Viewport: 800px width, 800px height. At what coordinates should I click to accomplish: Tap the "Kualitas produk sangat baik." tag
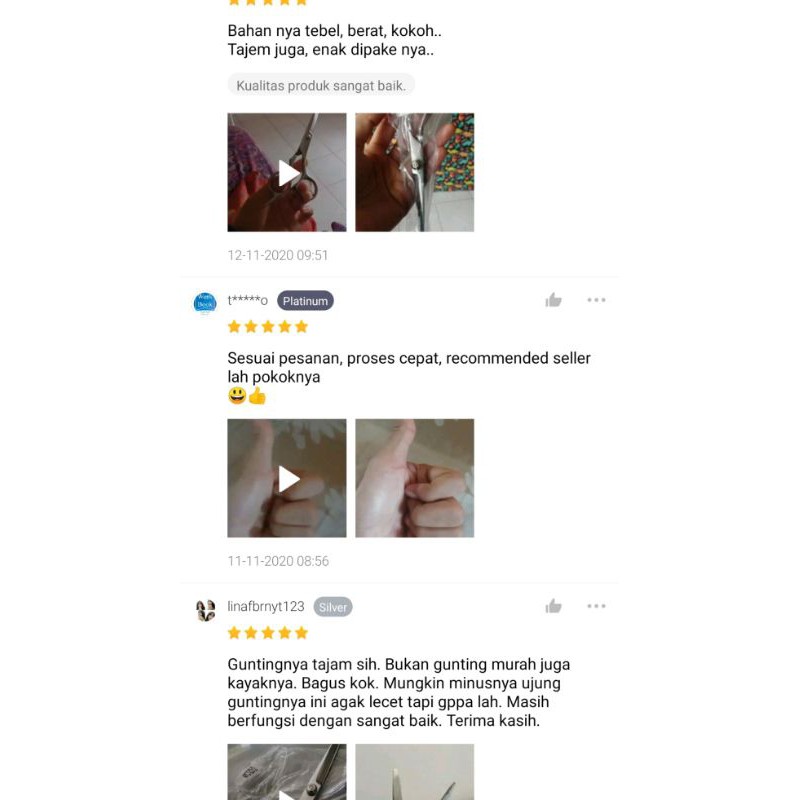tap(321, 85)
